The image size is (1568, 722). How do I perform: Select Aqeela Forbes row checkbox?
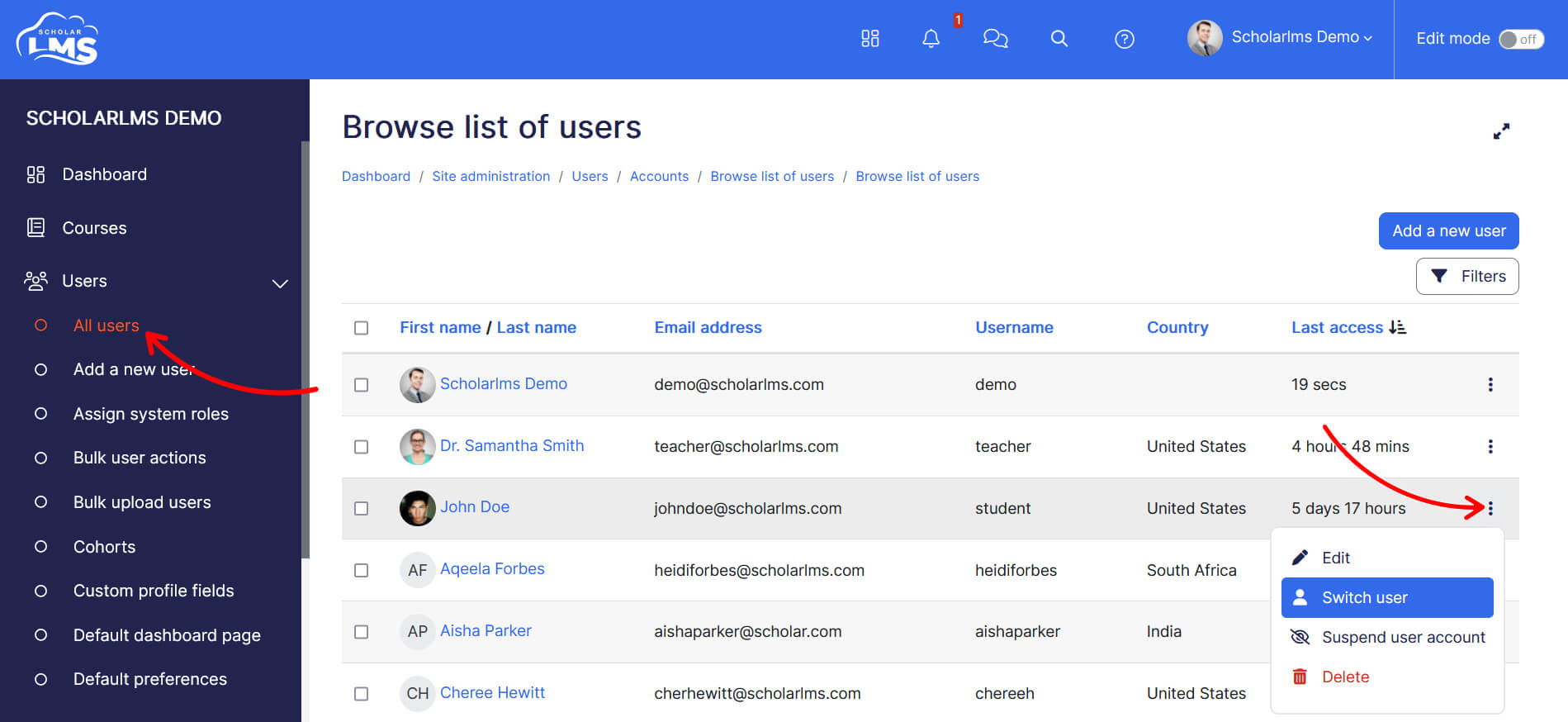(x=362, y=571)
